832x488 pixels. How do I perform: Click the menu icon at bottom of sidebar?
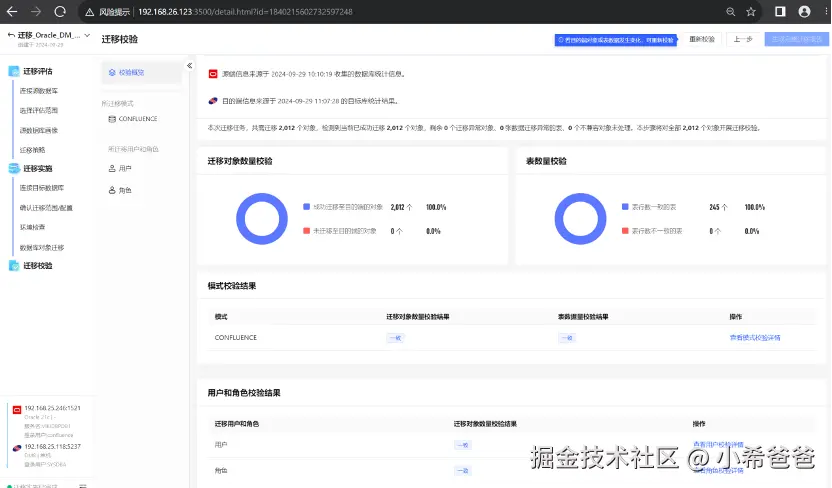coord(83,485)
